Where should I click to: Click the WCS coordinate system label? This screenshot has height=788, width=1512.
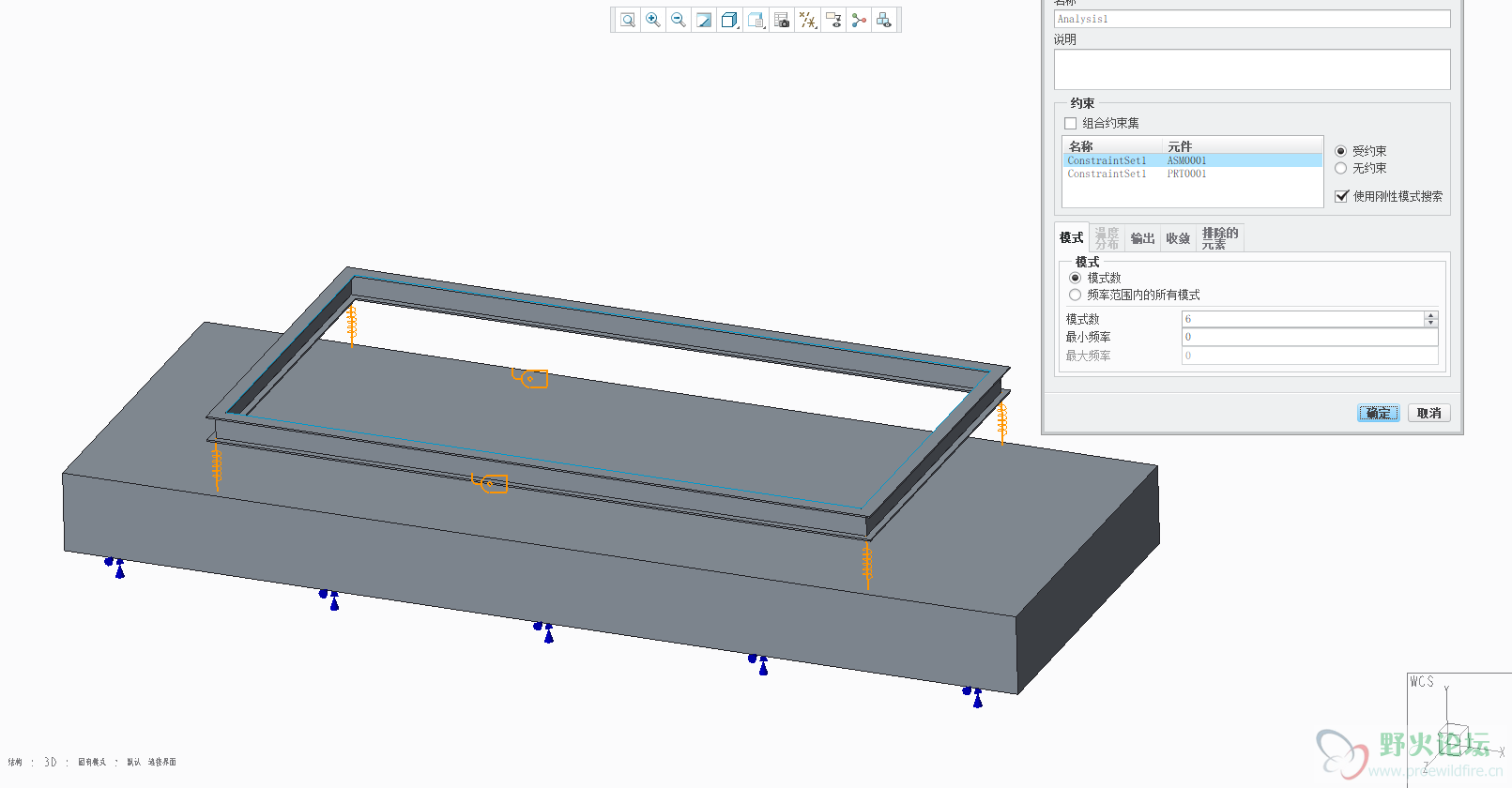(1422, 682)
